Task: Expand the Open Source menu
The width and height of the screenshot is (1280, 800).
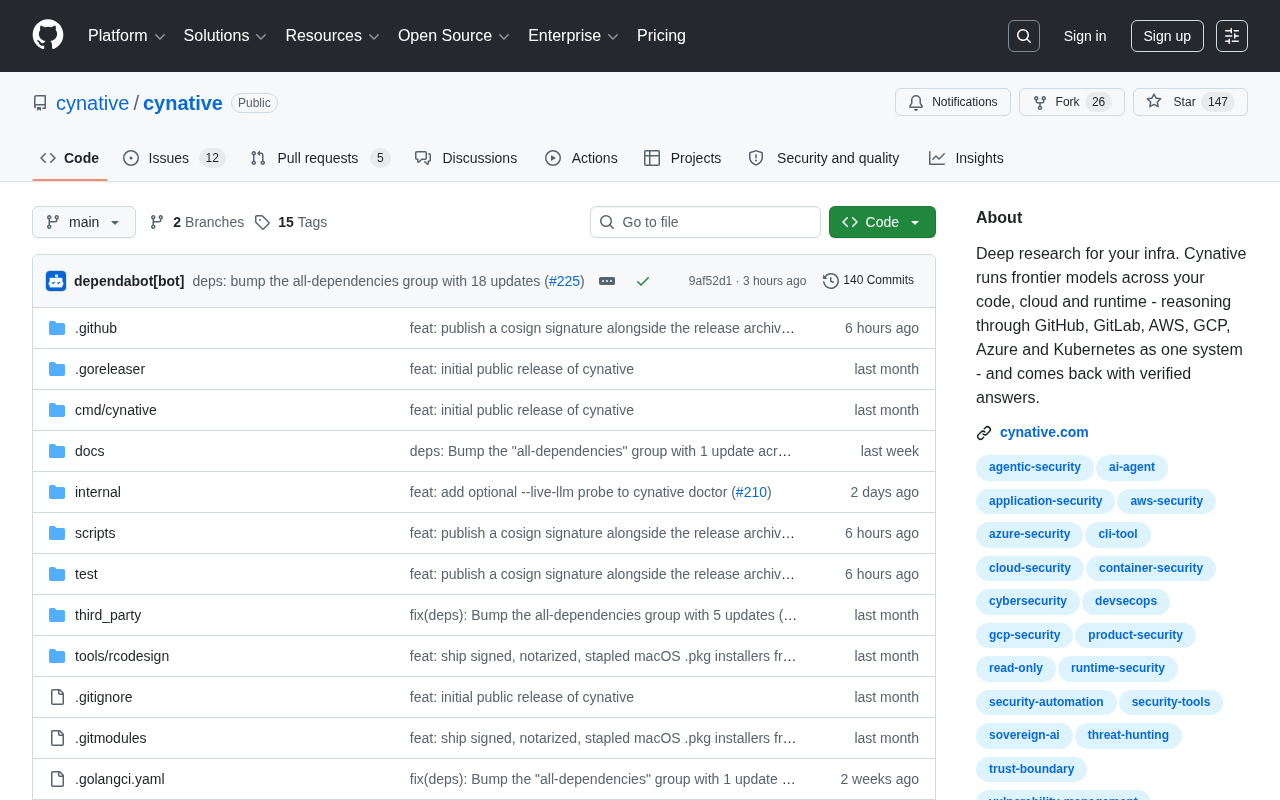Action: pyautogui.click(x=454, y=36)
